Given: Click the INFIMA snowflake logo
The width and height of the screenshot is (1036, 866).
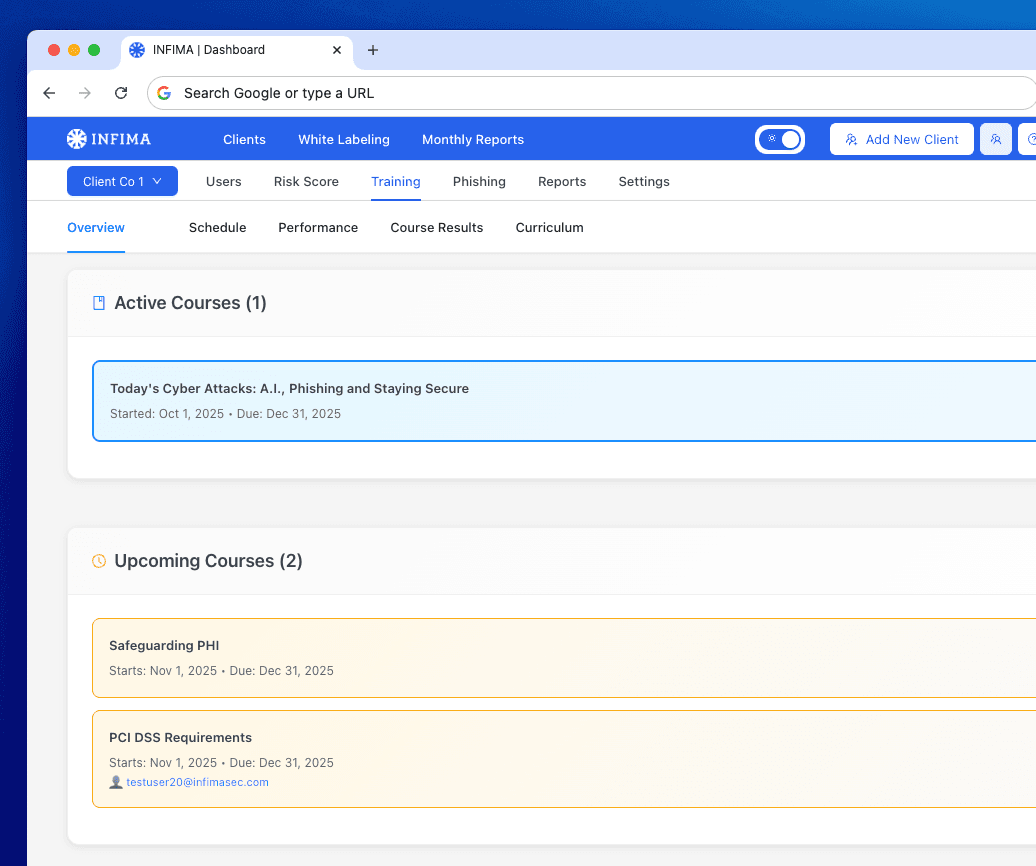Looking at the screenshot, I should click(77, 139).
